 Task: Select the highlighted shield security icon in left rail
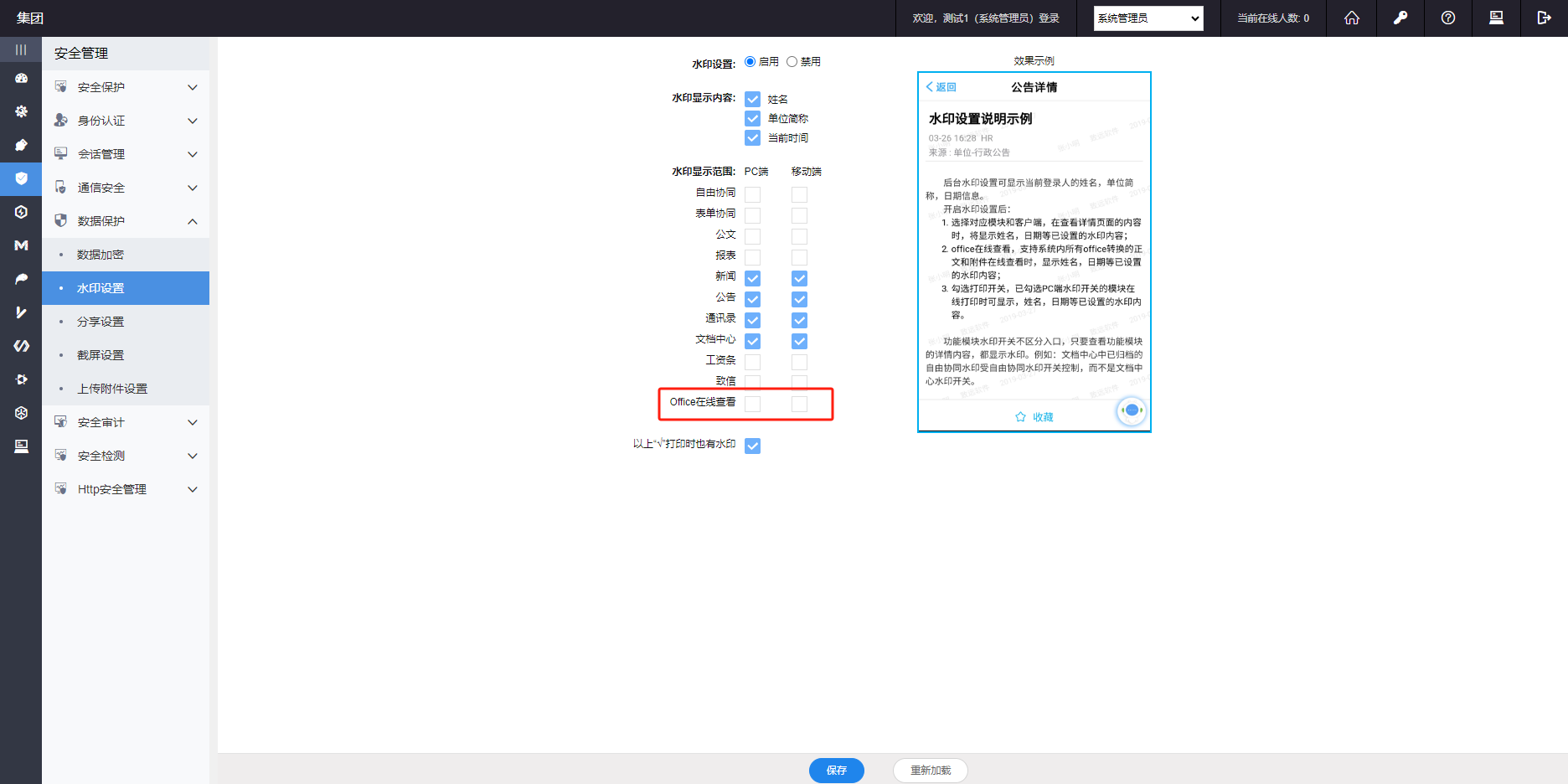coord(21,178)
